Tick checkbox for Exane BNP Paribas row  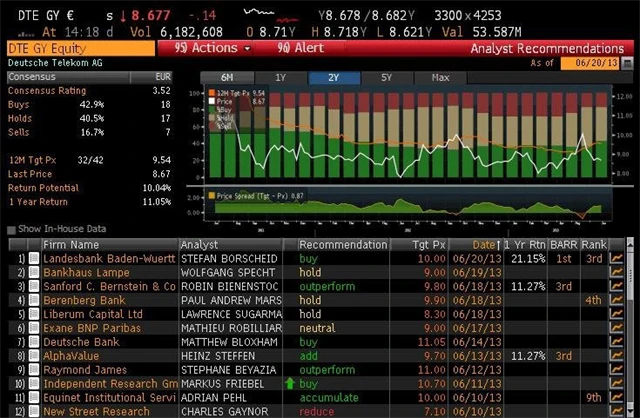pos(34,328)
